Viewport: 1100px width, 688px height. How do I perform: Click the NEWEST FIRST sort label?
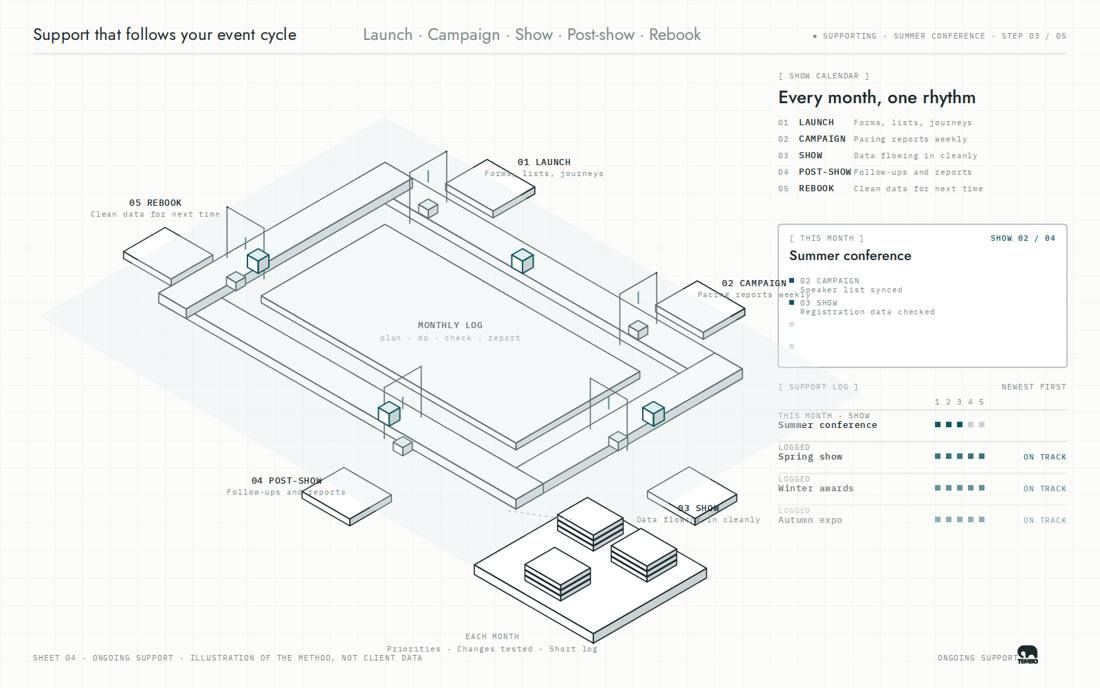coord(1033,386)
